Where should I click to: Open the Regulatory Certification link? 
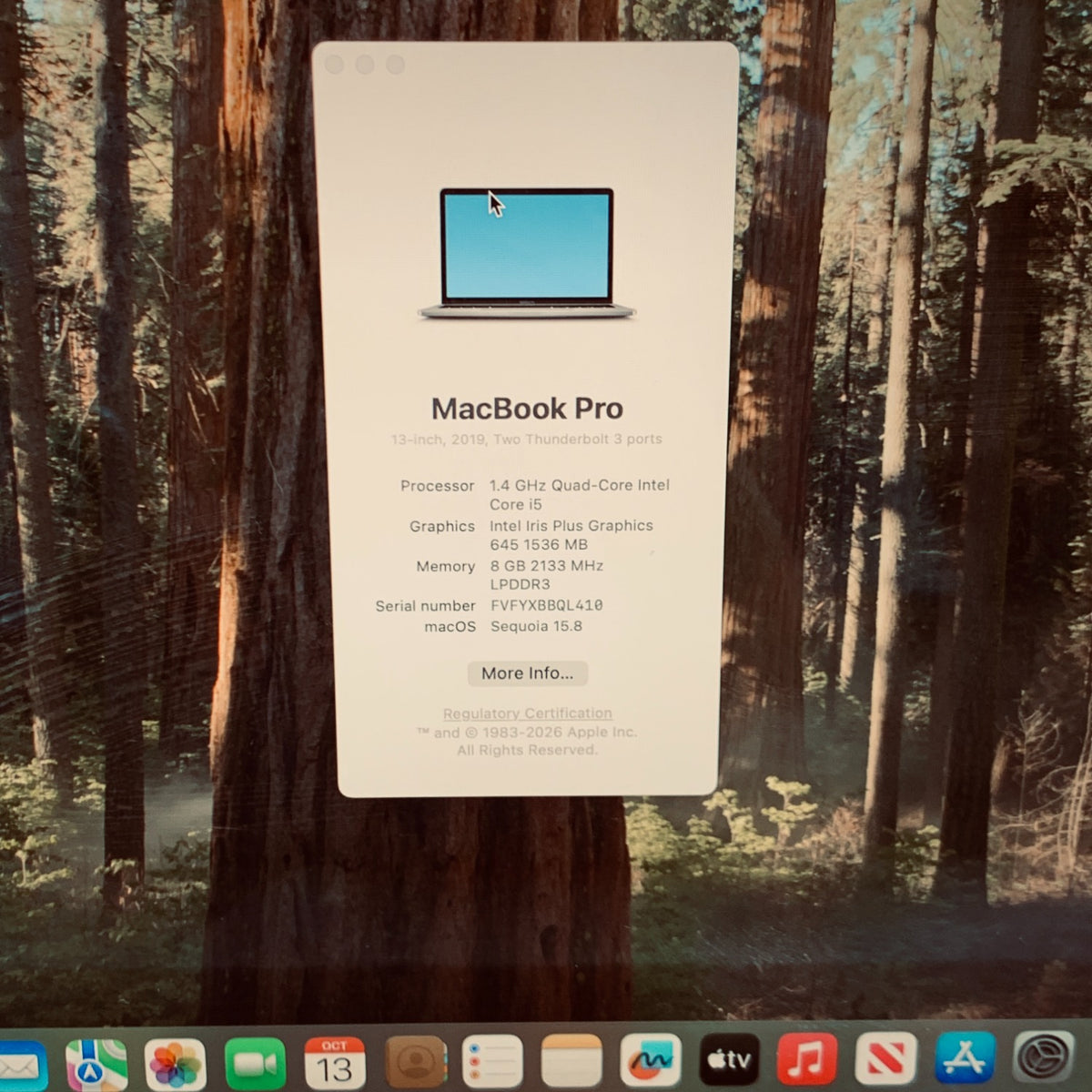click(528, 713)
